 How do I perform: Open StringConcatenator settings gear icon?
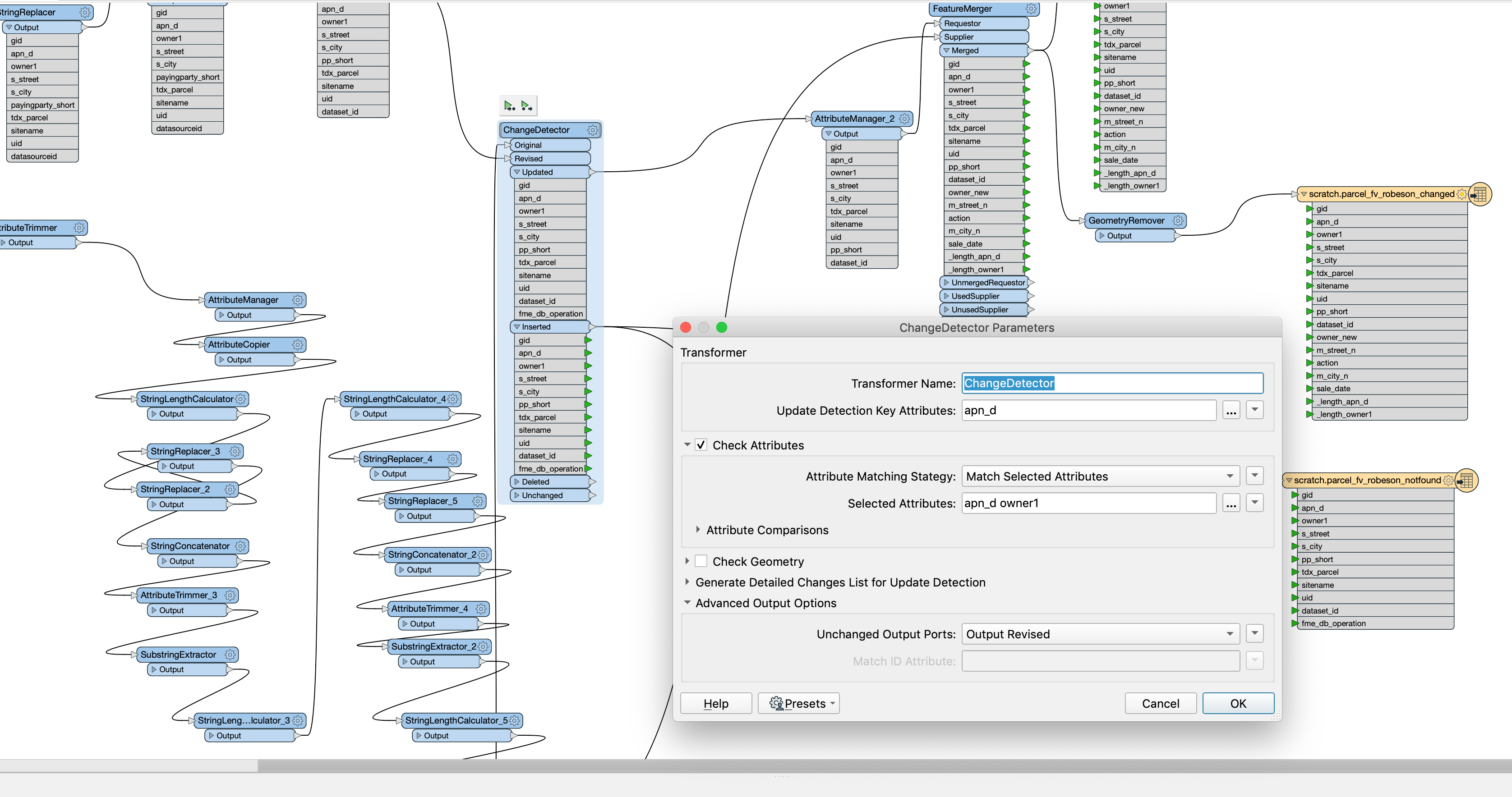[240, 546]
